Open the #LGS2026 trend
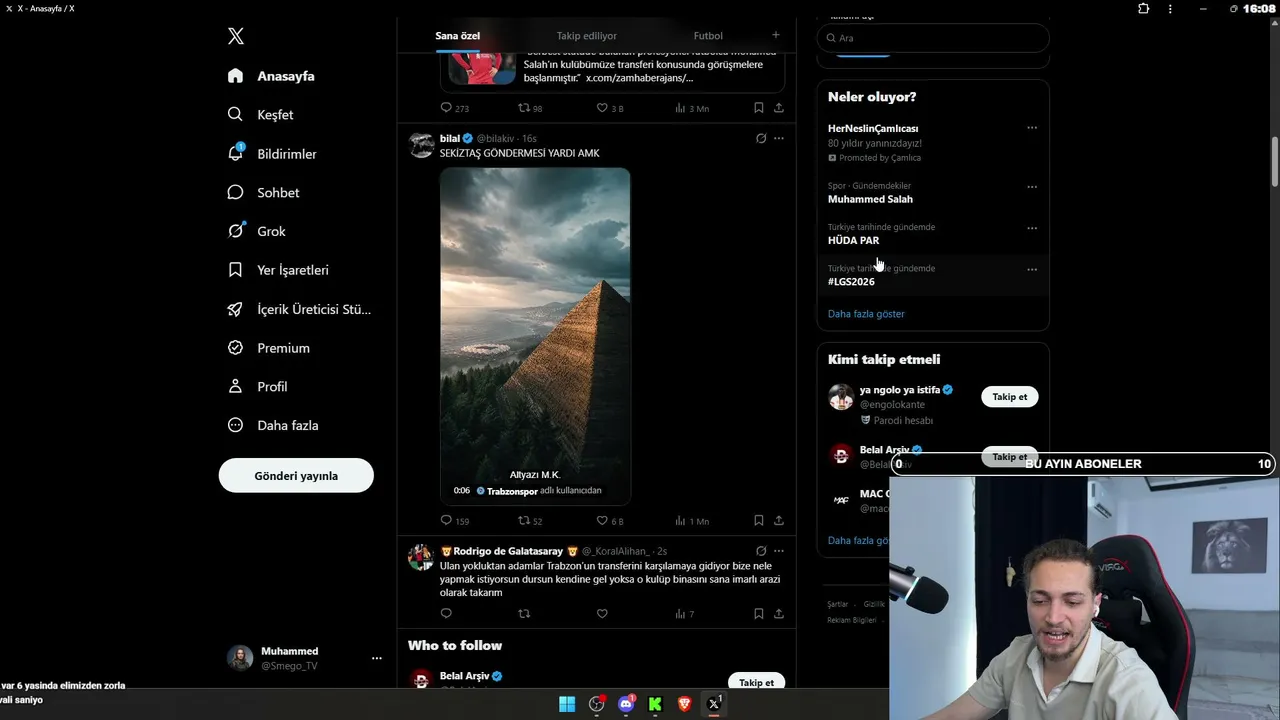This screenshot has height=720, width=1280. pos(933,275)
